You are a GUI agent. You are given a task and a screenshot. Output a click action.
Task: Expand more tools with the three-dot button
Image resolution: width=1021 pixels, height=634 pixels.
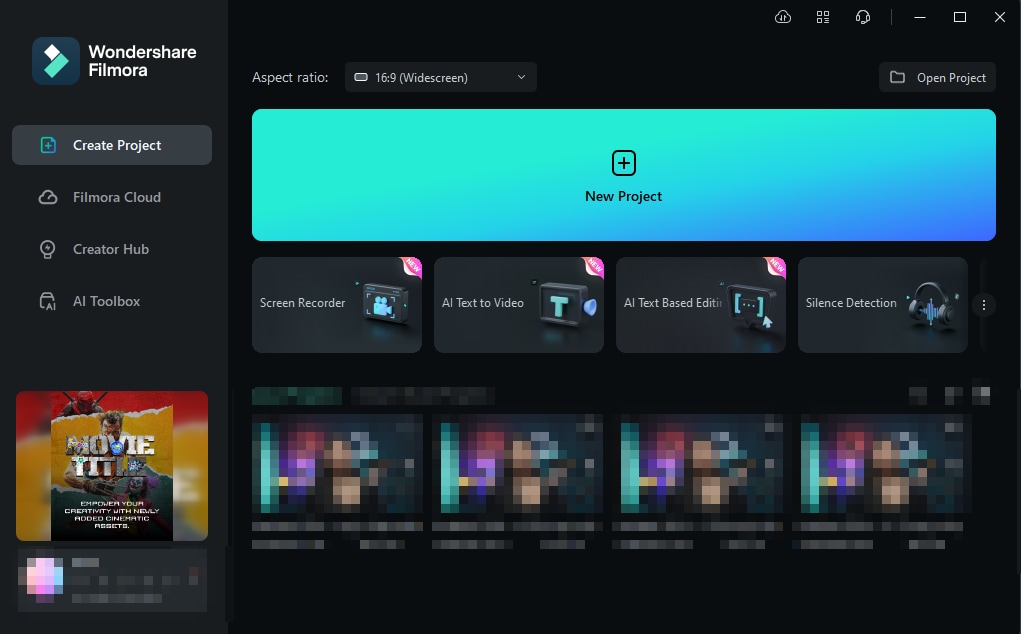(984, 305)
